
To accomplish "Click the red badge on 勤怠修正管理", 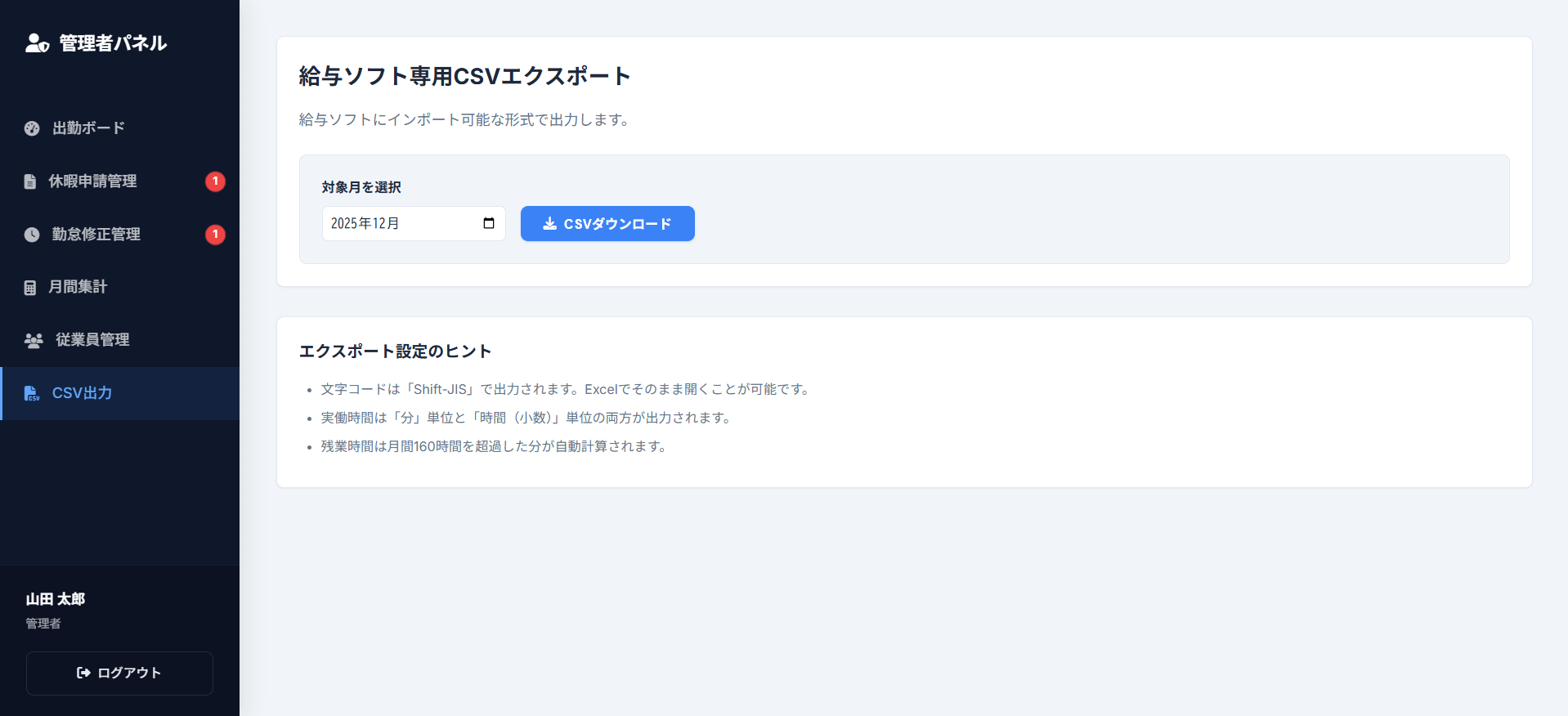I will [x=215, y=235].
